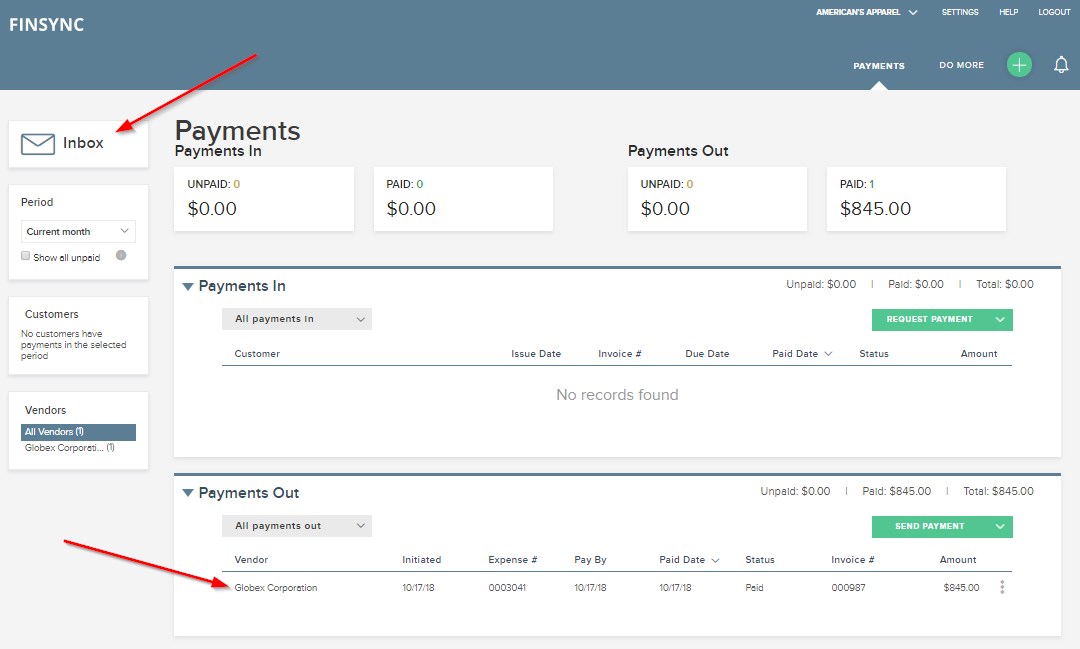Sort Payments In by Paid Date arrow
This screenshot has width=1080, height=649.
[829, 353]
